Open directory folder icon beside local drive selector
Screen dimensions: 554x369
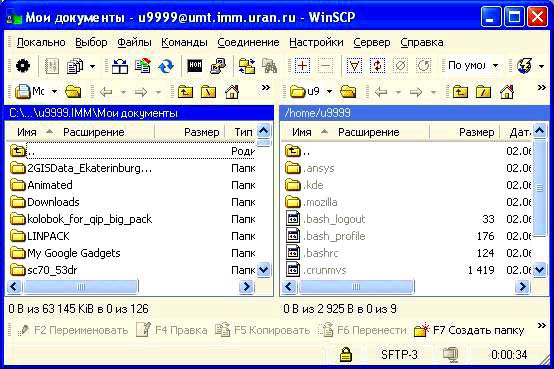pos(73,92)
